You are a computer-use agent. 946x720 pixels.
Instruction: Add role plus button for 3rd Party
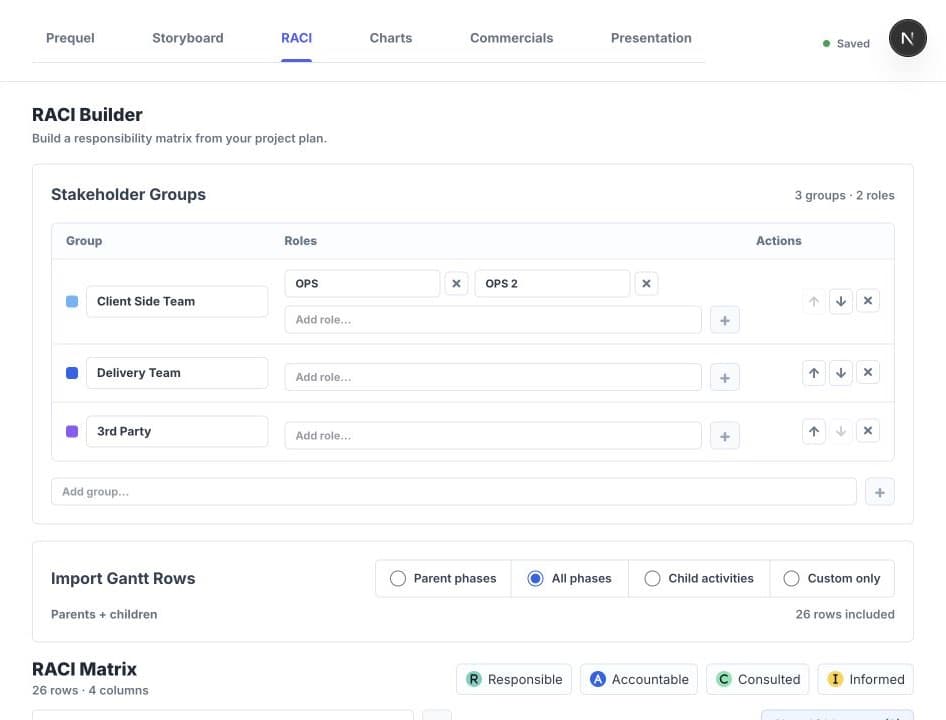click(x=725, y=436)
